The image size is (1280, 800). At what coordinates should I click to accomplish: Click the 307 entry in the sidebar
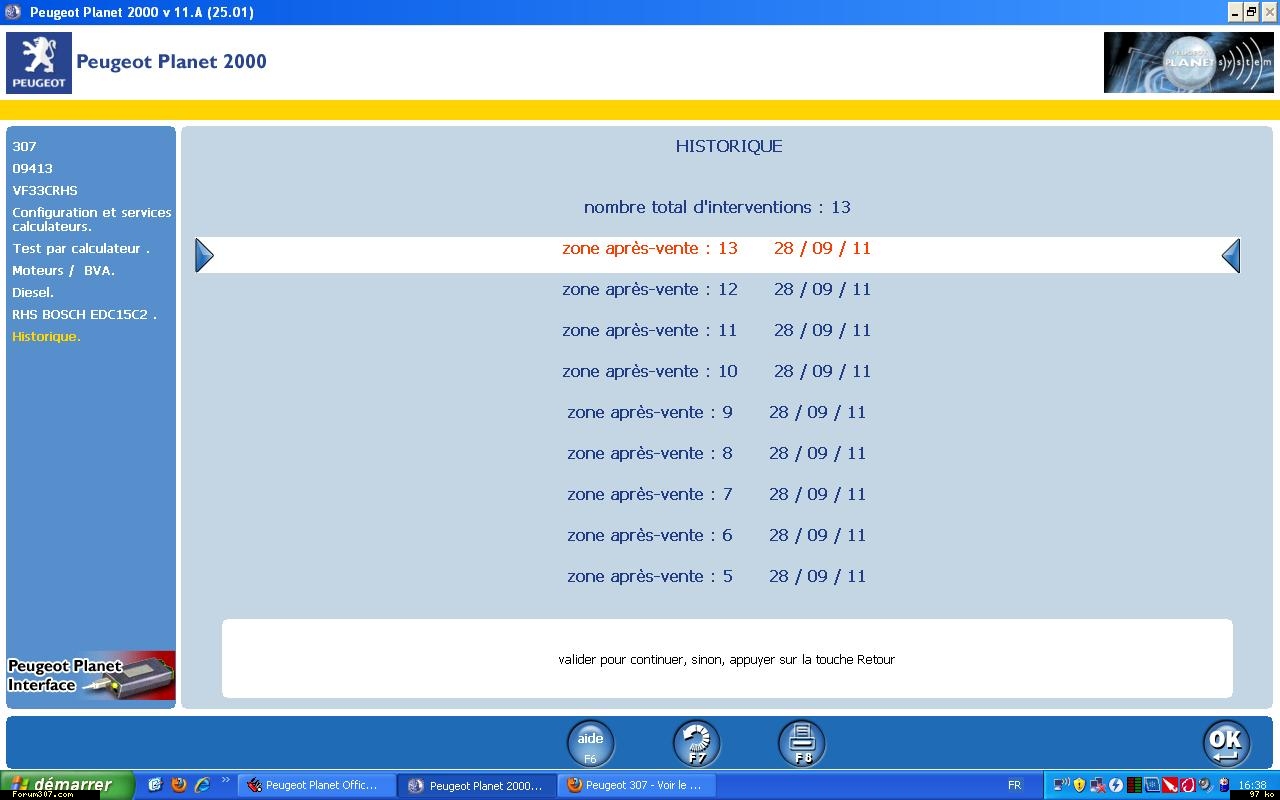[24, 146]
